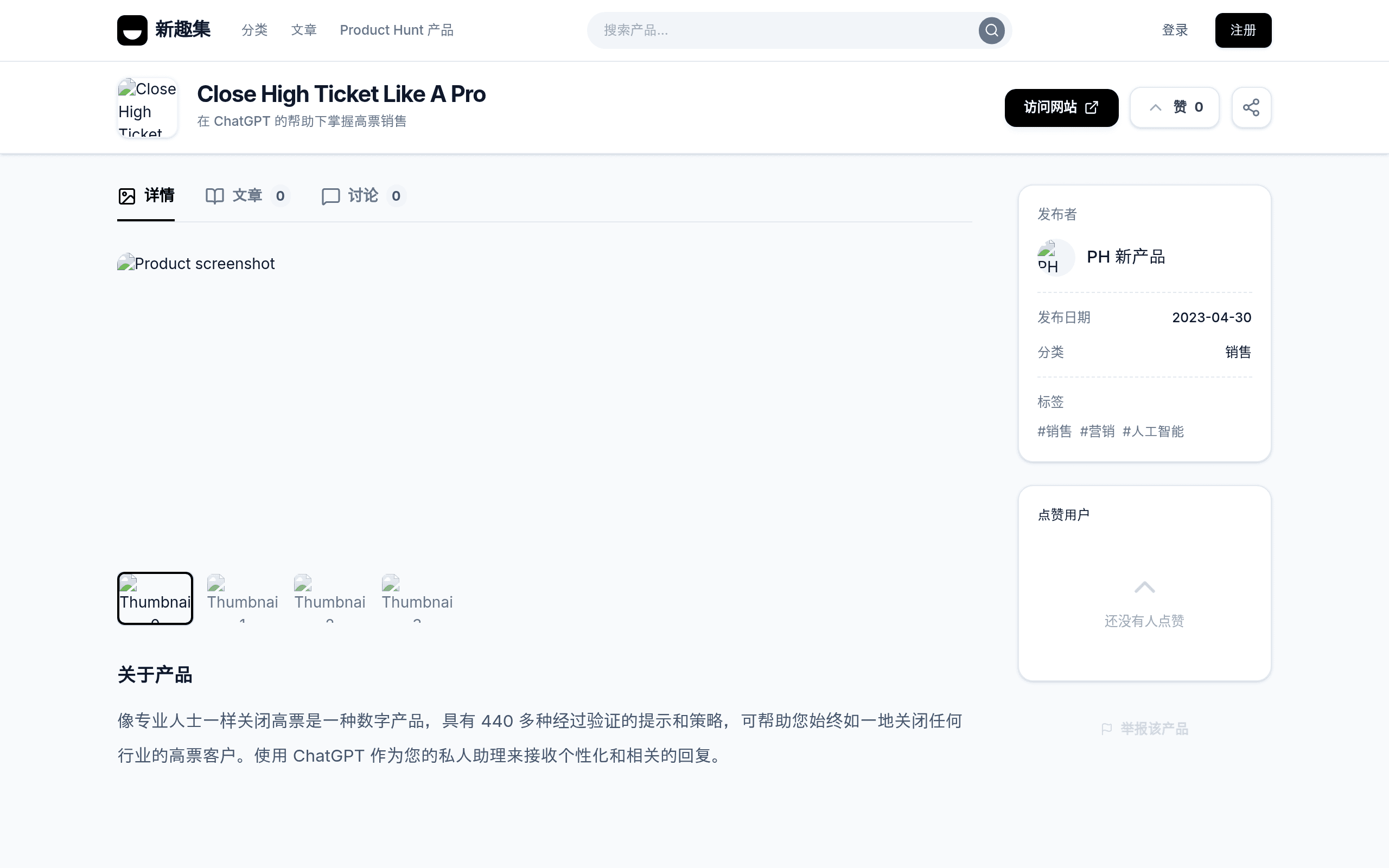Open the 讨论 tab

pyautogui.click(x=364, y=196)
